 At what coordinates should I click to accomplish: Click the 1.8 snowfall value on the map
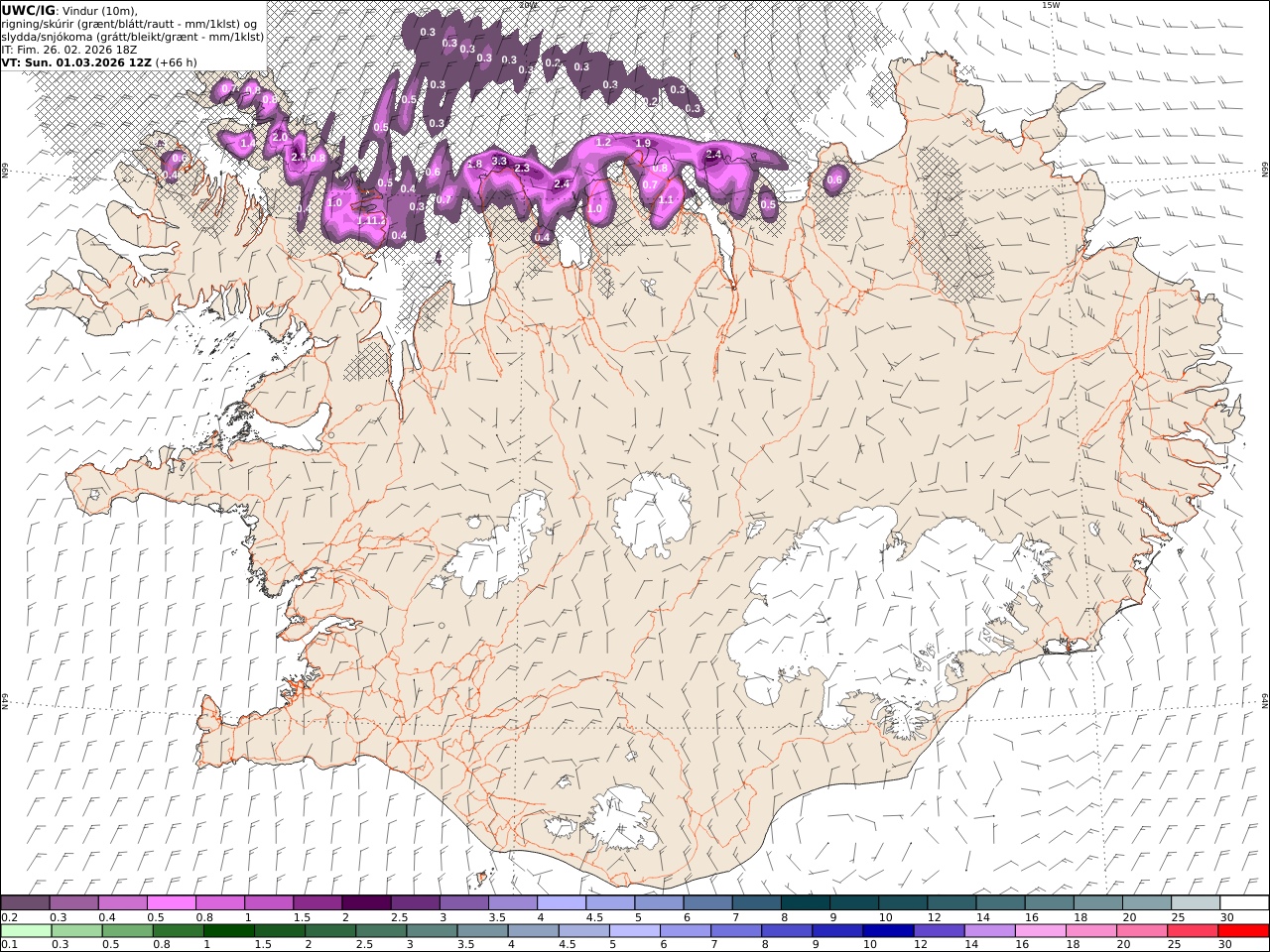coord(474,164)
